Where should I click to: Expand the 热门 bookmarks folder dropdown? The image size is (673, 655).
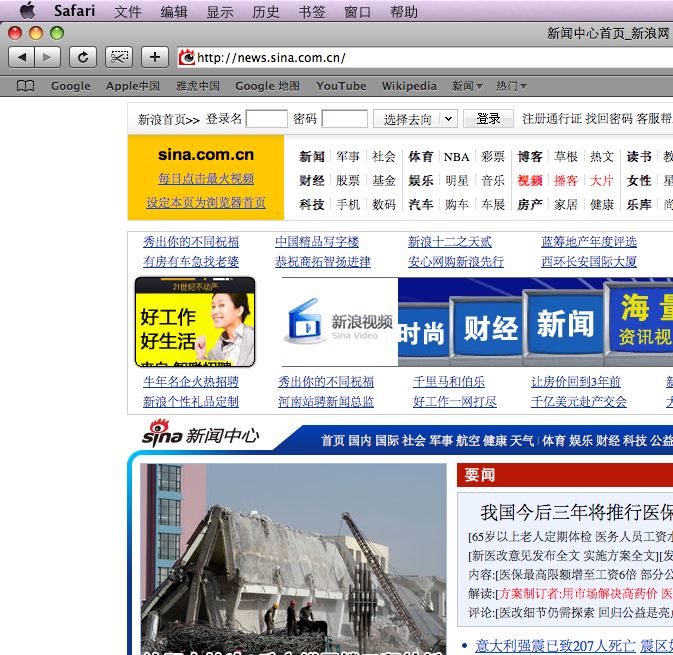[511, 86]
